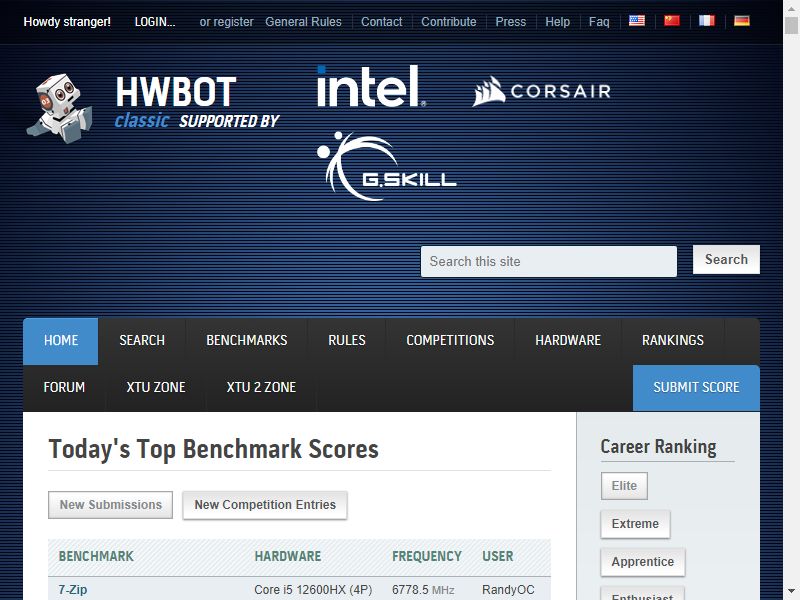Click the 'or register' link
800x600 pixels.
tap(227, 22)
